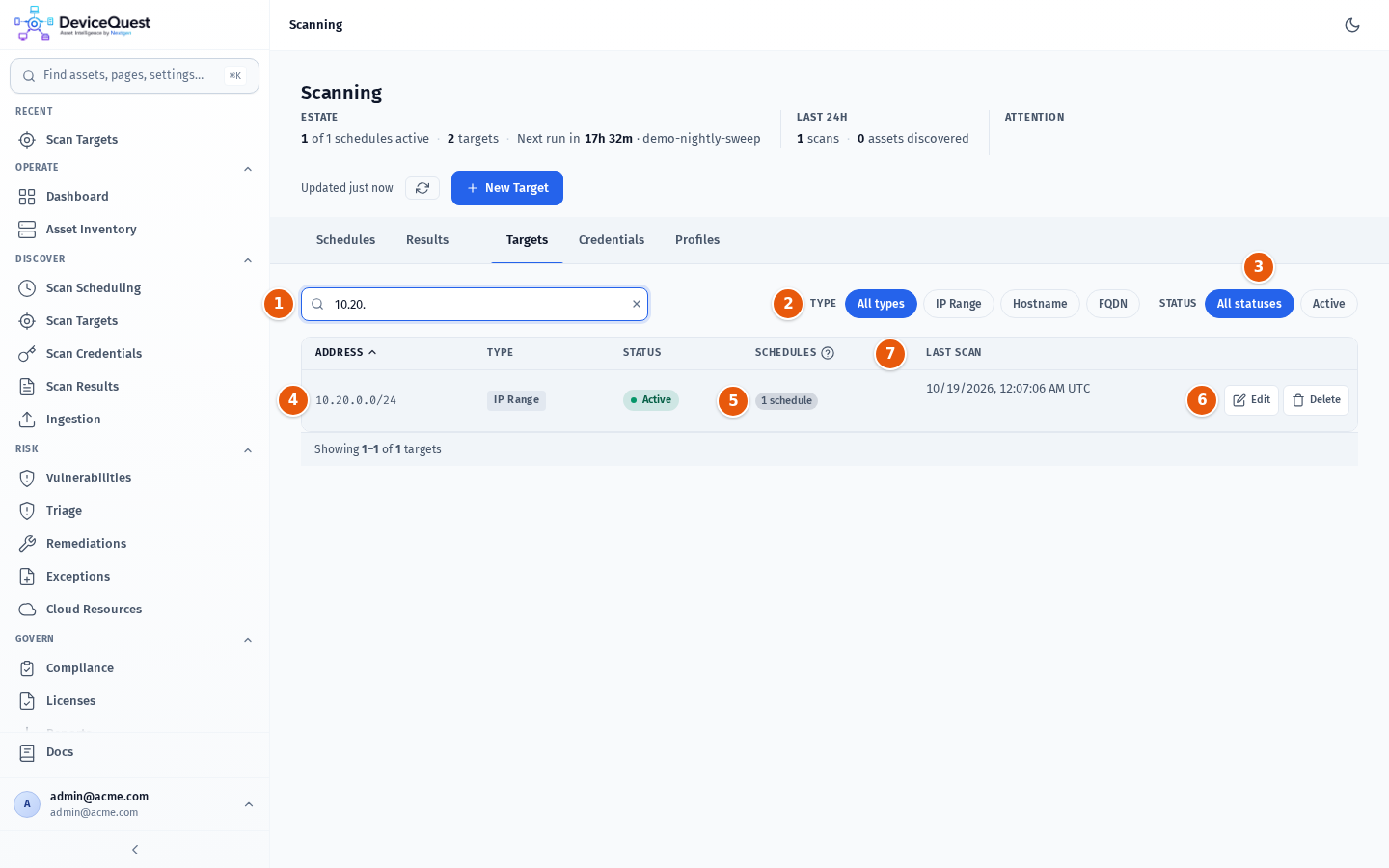Screen dimensions: 1389x868
Task: Open Compliance in the sidebar
Action: click(134, 668)
